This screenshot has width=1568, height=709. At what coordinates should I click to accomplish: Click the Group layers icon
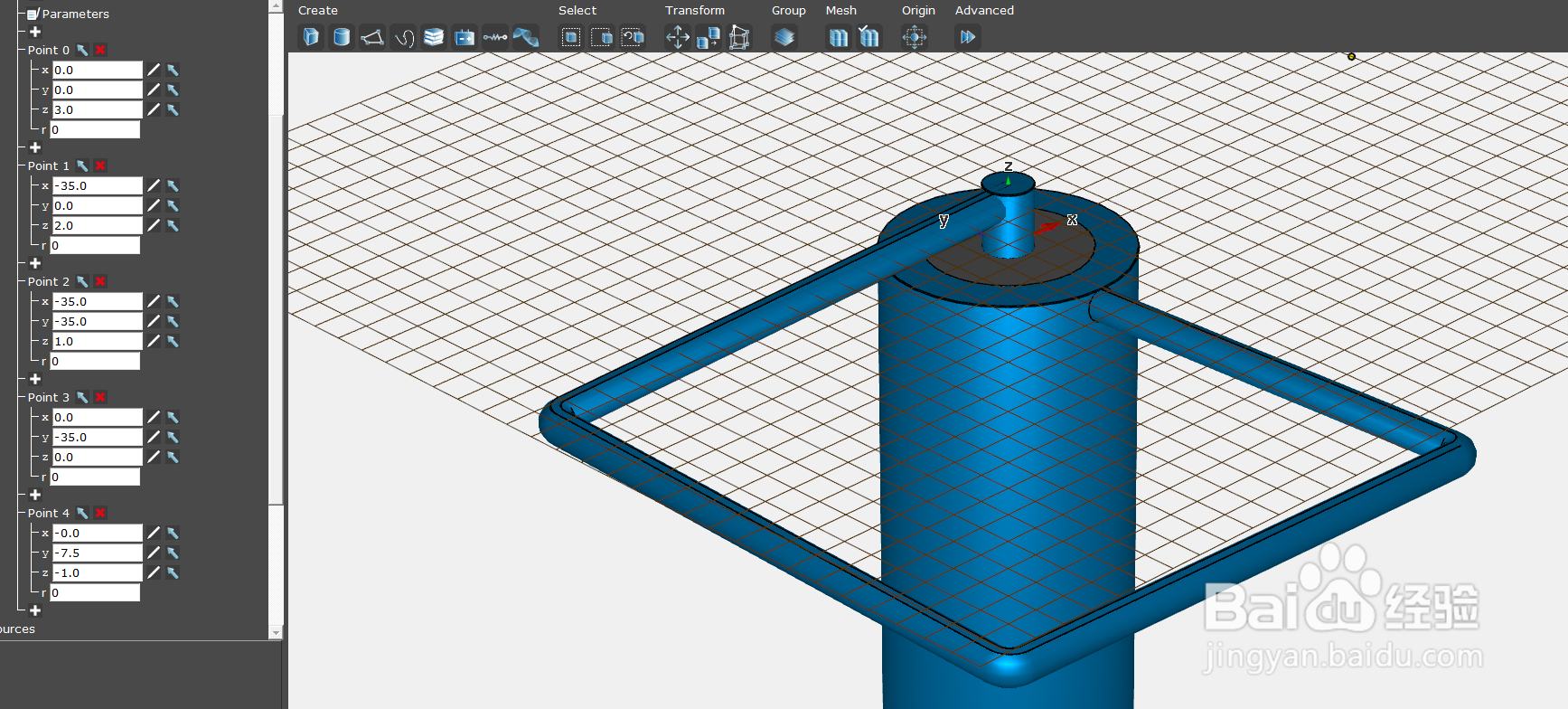click(784, 37)
